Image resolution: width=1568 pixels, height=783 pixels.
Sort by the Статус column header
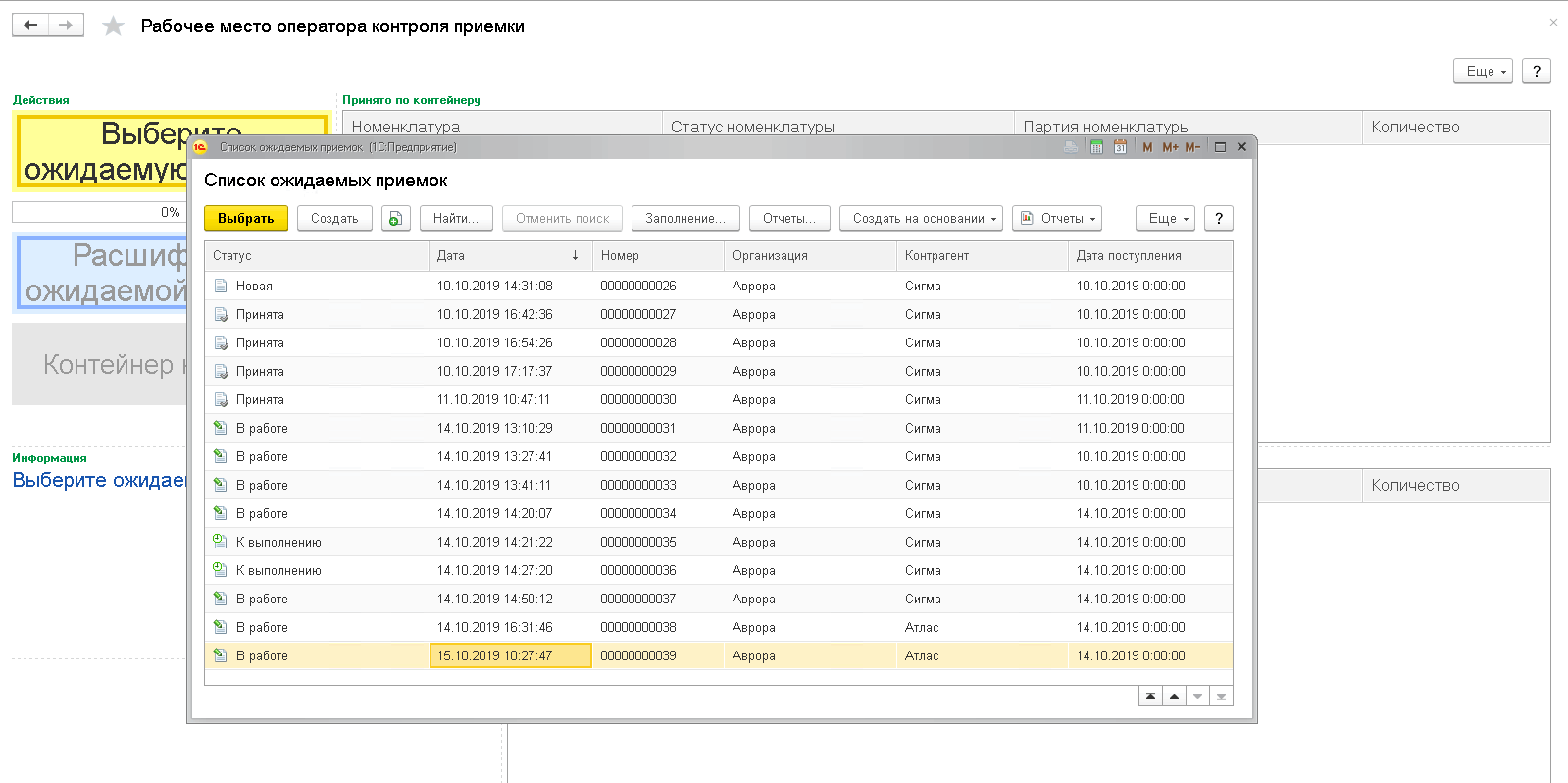click(317, 255)
